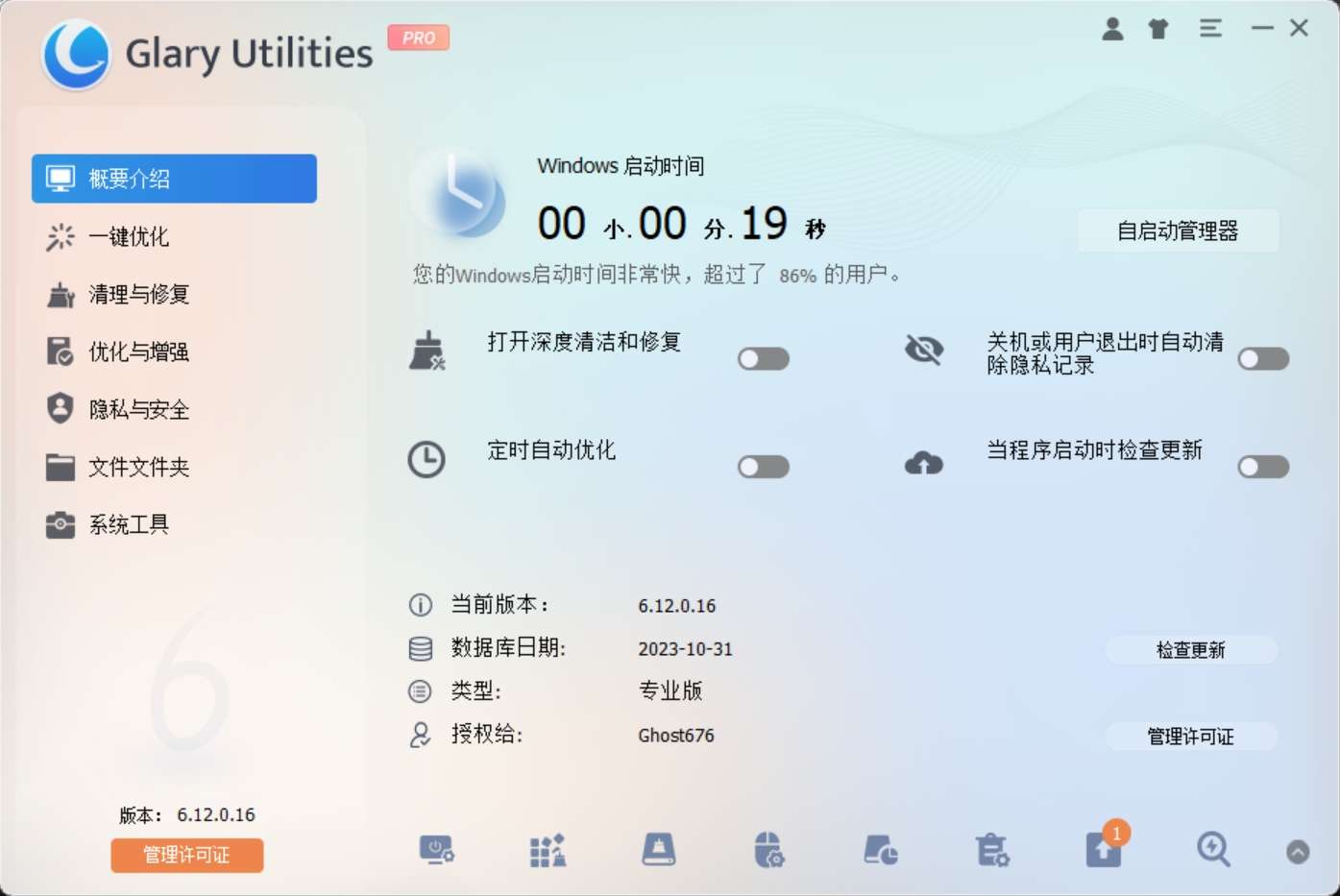Click the update icon with notification badge 1
The image size is (1340, 896).
[1103, 850]
